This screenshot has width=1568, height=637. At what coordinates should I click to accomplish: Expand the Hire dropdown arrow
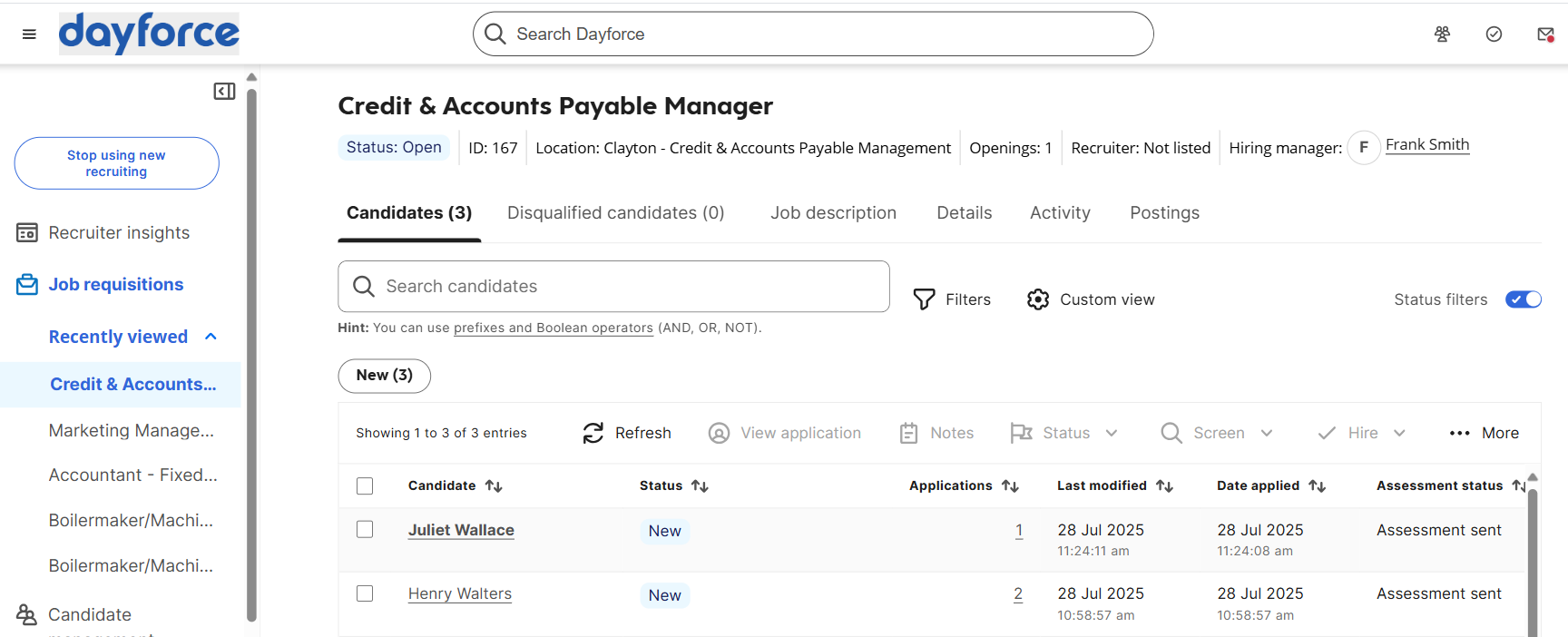click(1399, 433)
